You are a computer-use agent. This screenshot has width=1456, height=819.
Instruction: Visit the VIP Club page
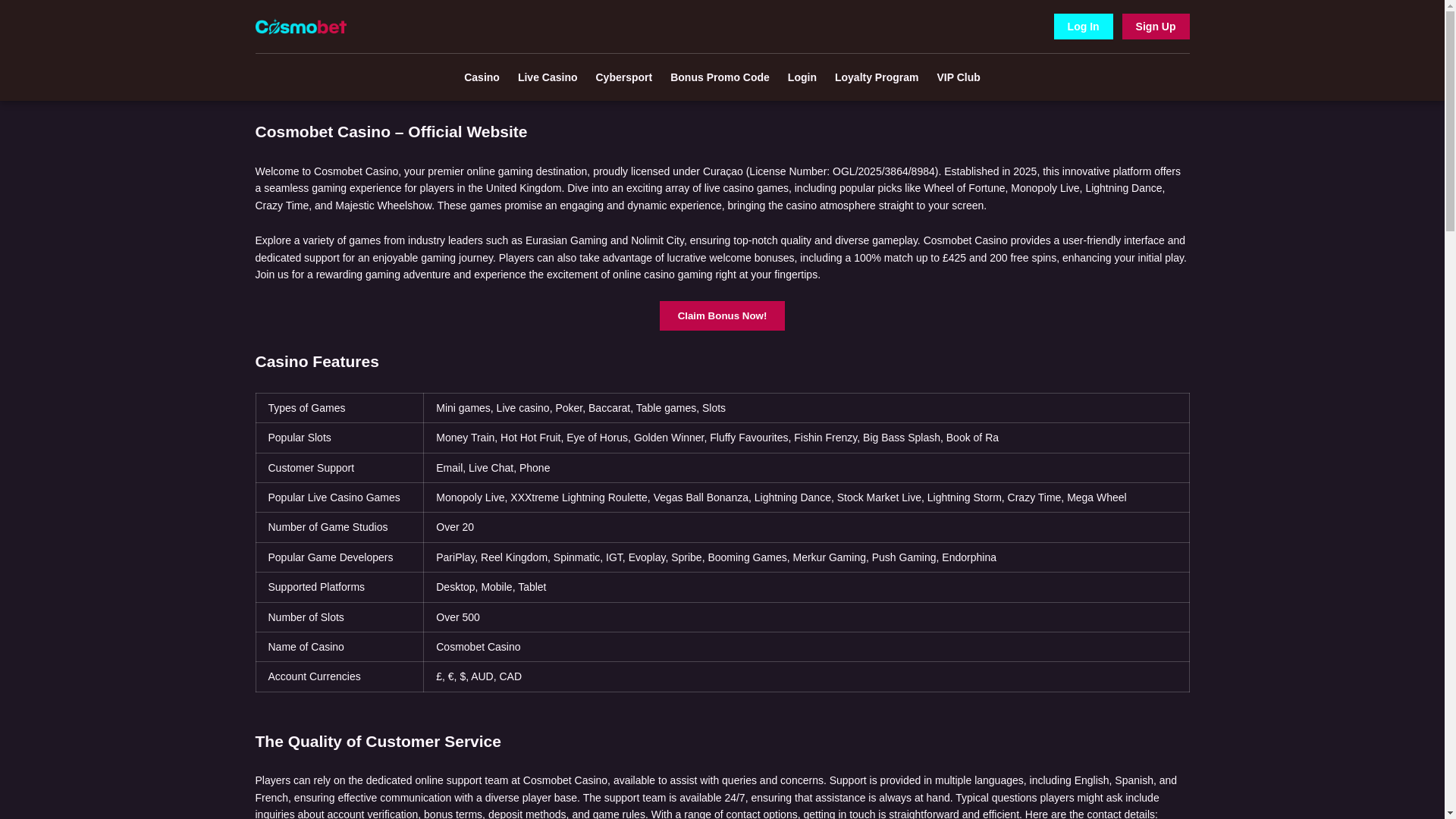tap(958, 77)
